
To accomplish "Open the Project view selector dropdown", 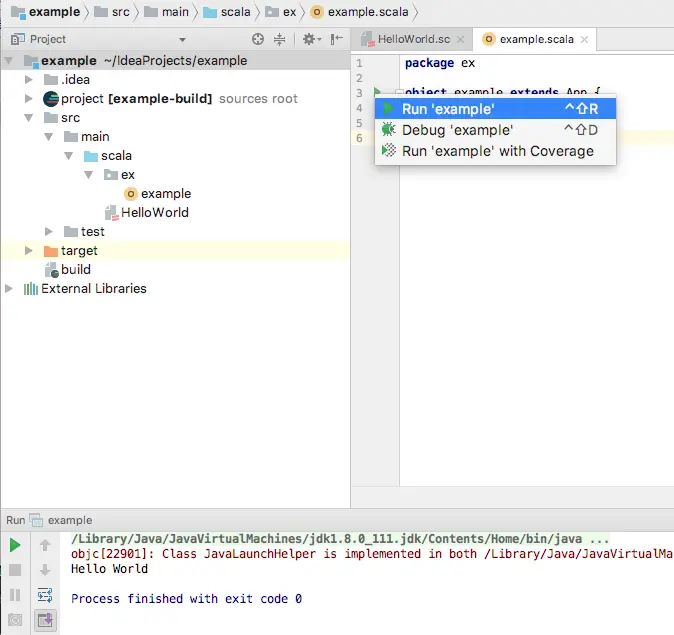I will click(182, 40).
